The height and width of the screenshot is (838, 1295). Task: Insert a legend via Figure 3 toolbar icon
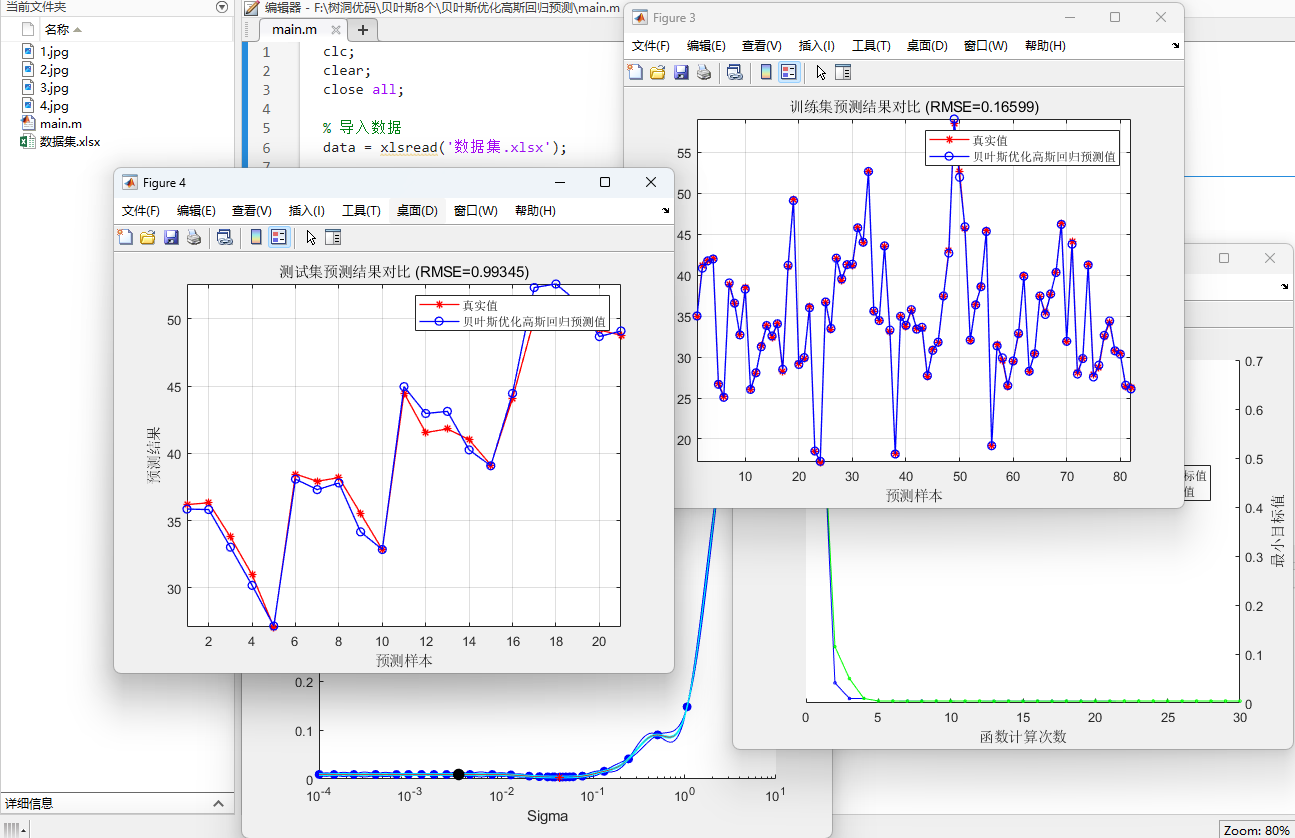787,72
